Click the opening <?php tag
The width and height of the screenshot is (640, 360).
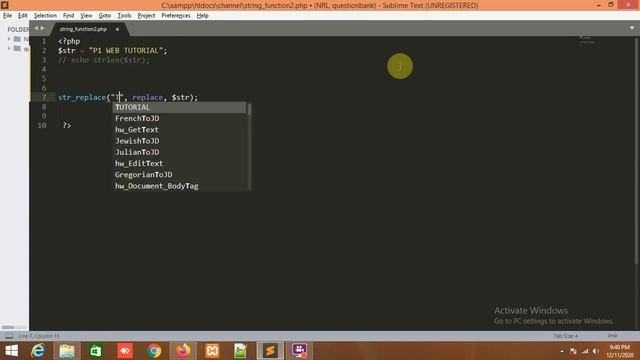[69, 41]
